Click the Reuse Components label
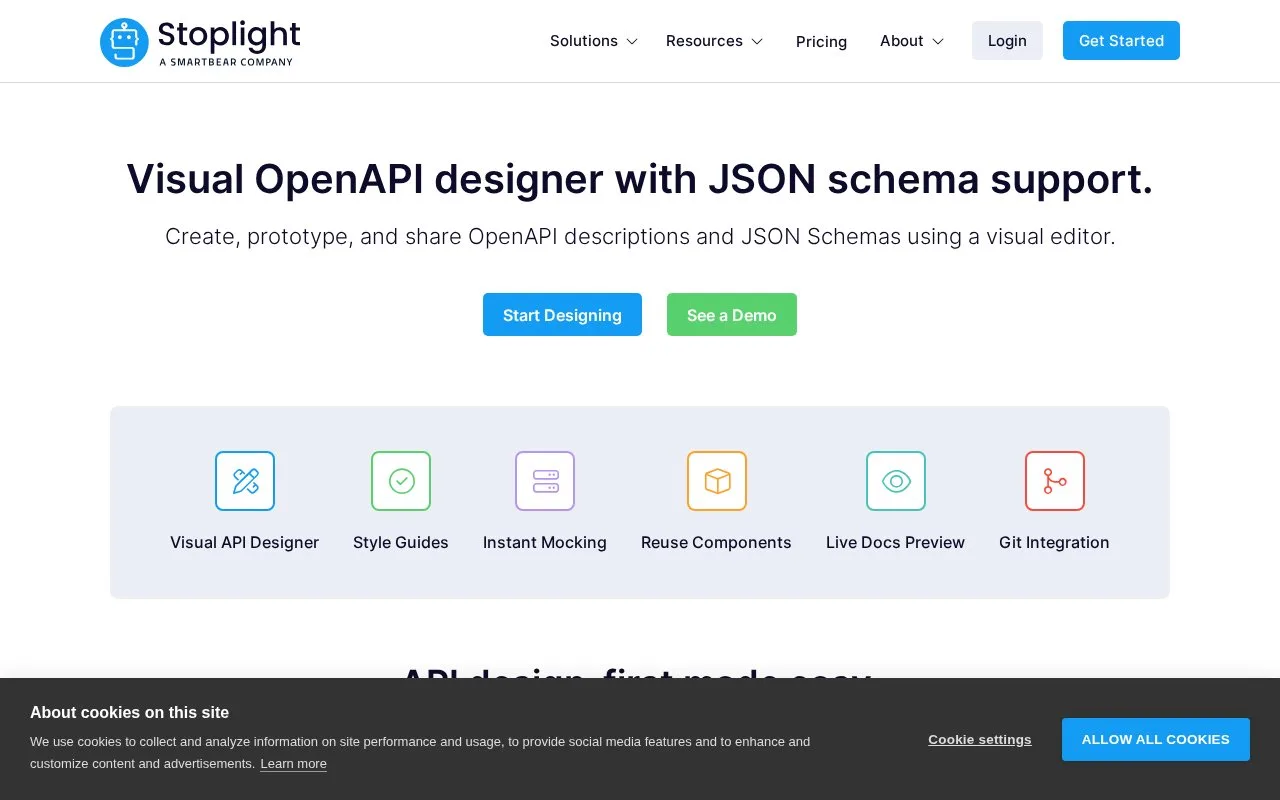The width and height of the screenshot is (1280, 800). [x=716, y=542]
